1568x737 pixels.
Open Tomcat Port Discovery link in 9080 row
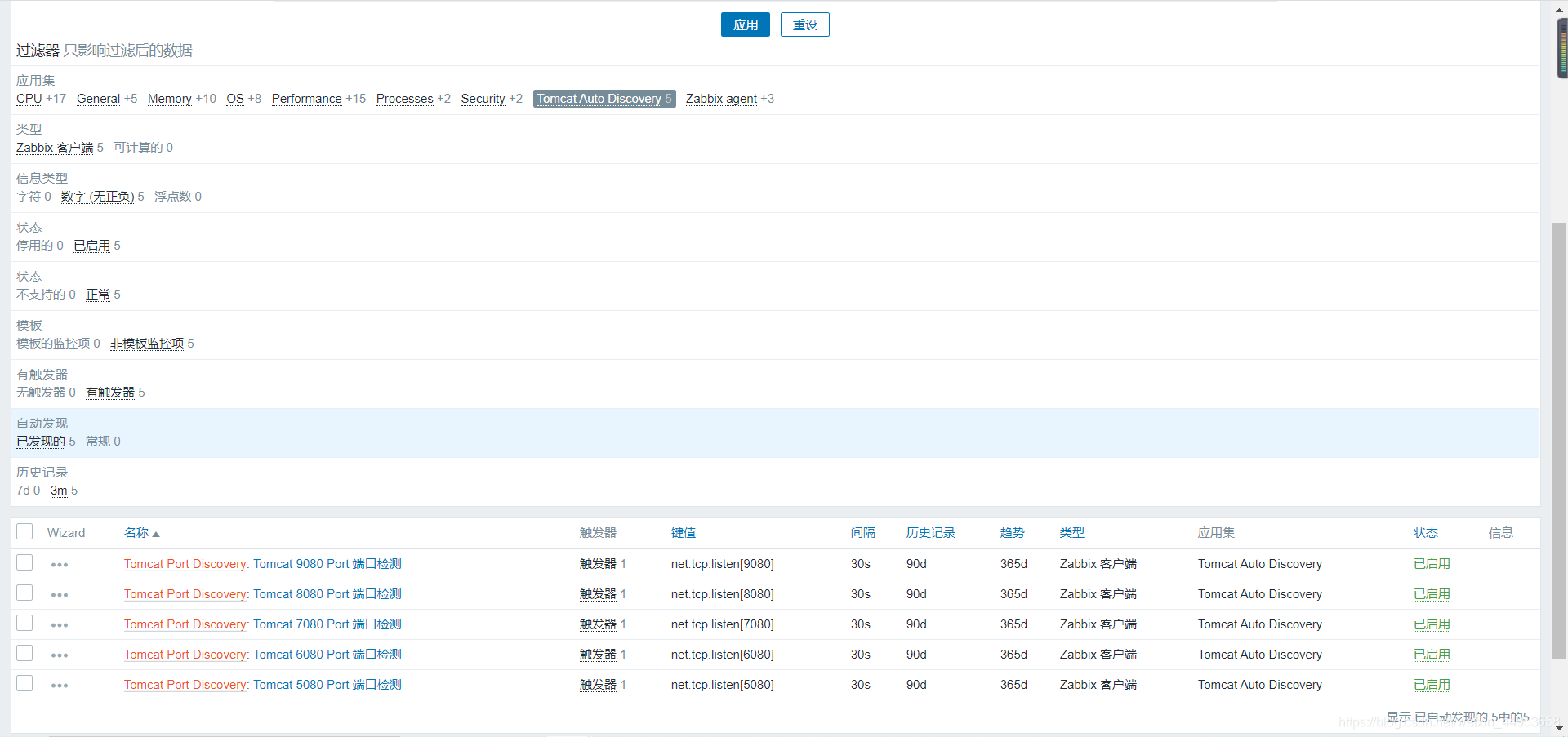click(185, 564)
